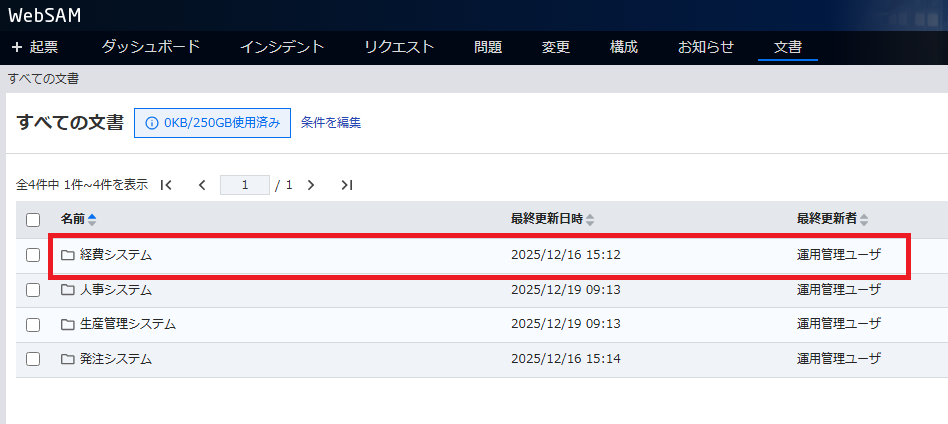The width and height of the screenshot is (948, 424).
Task: Click the 発注システム folder icon
Action: (x=68, y=359)
